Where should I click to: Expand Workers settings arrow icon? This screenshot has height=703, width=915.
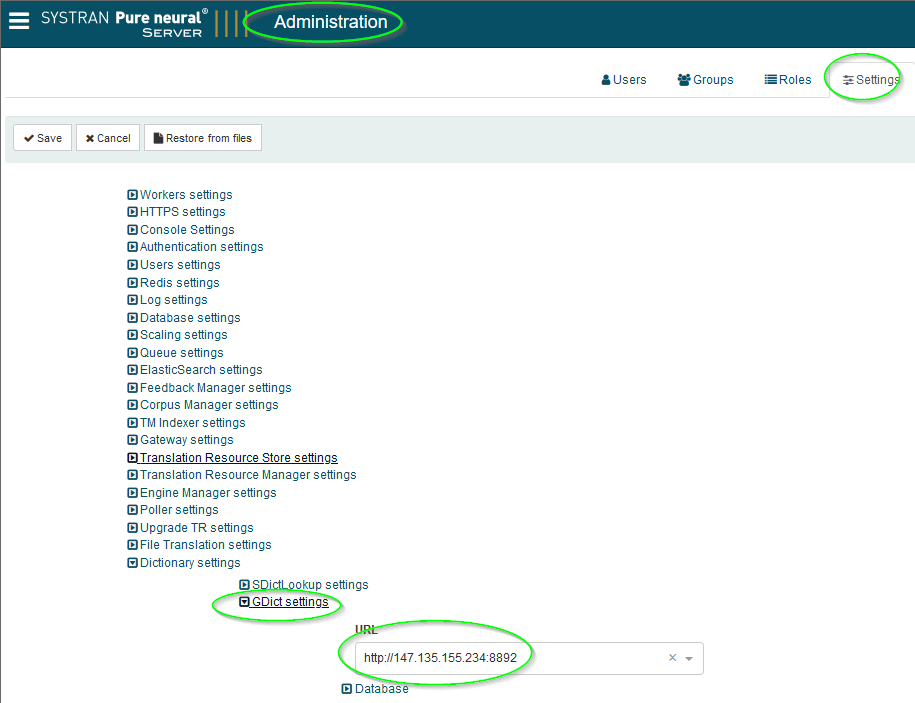tap(132, 195)
